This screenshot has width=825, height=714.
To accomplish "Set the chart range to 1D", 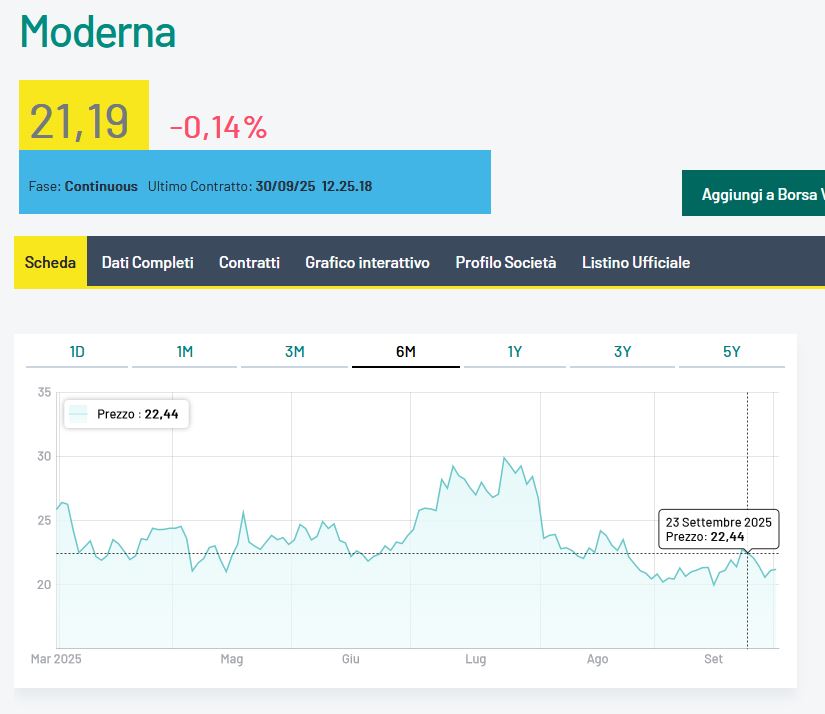I will click(x=77, y=351).
